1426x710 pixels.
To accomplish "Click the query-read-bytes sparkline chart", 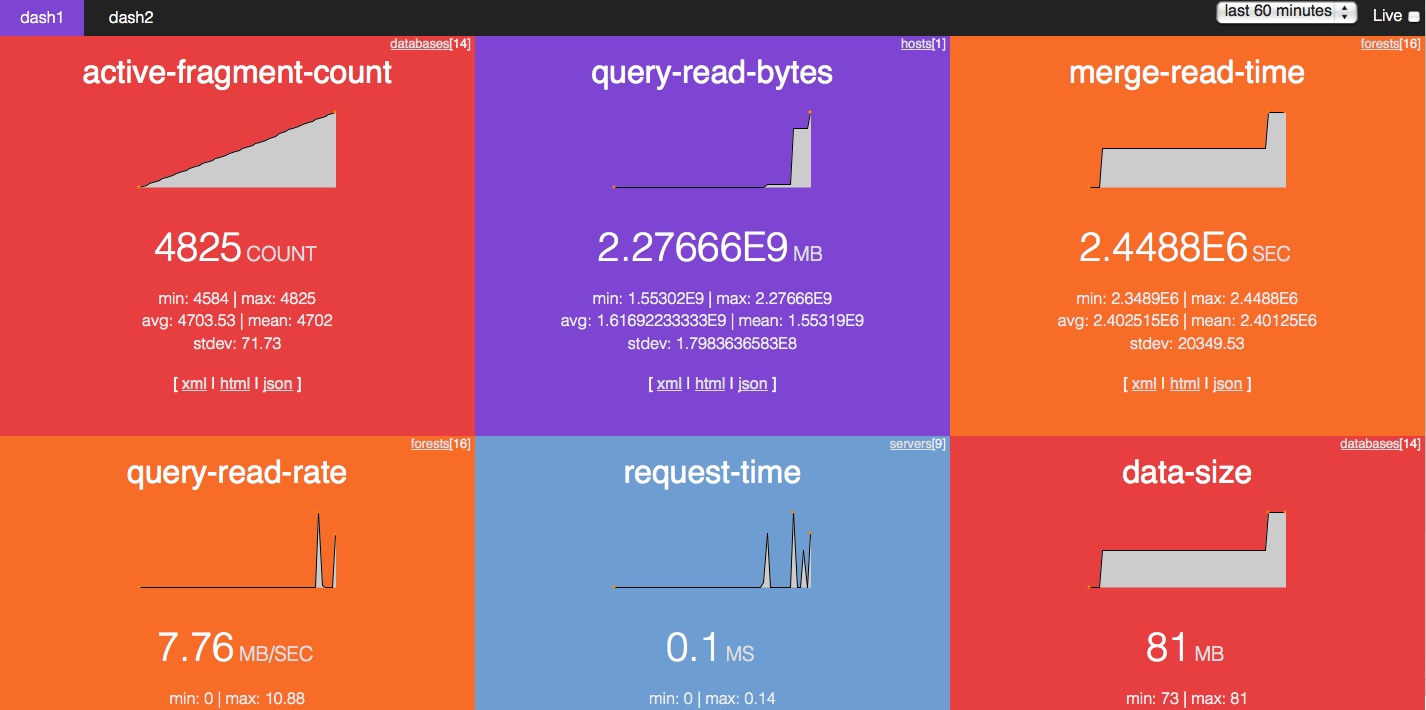I will tap(712, 150).
